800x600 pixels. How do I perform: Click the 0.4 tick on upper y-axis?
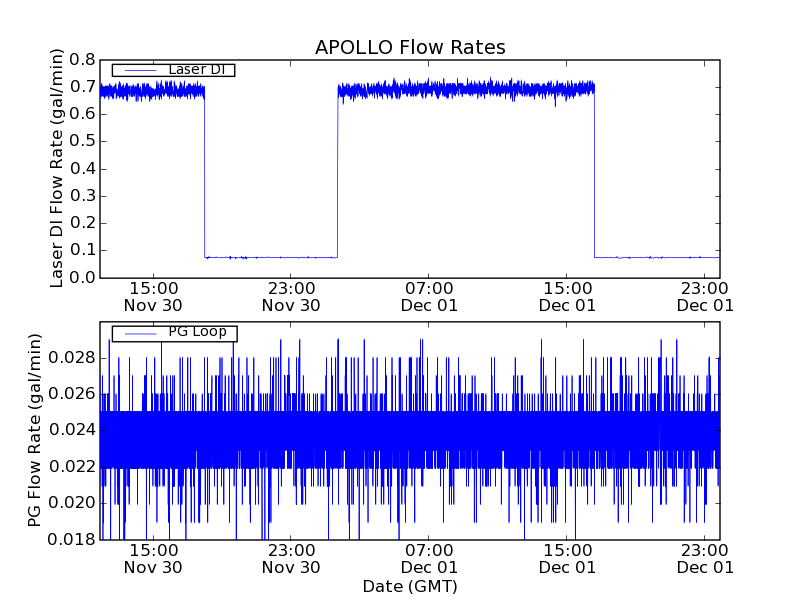click(81, 169)
